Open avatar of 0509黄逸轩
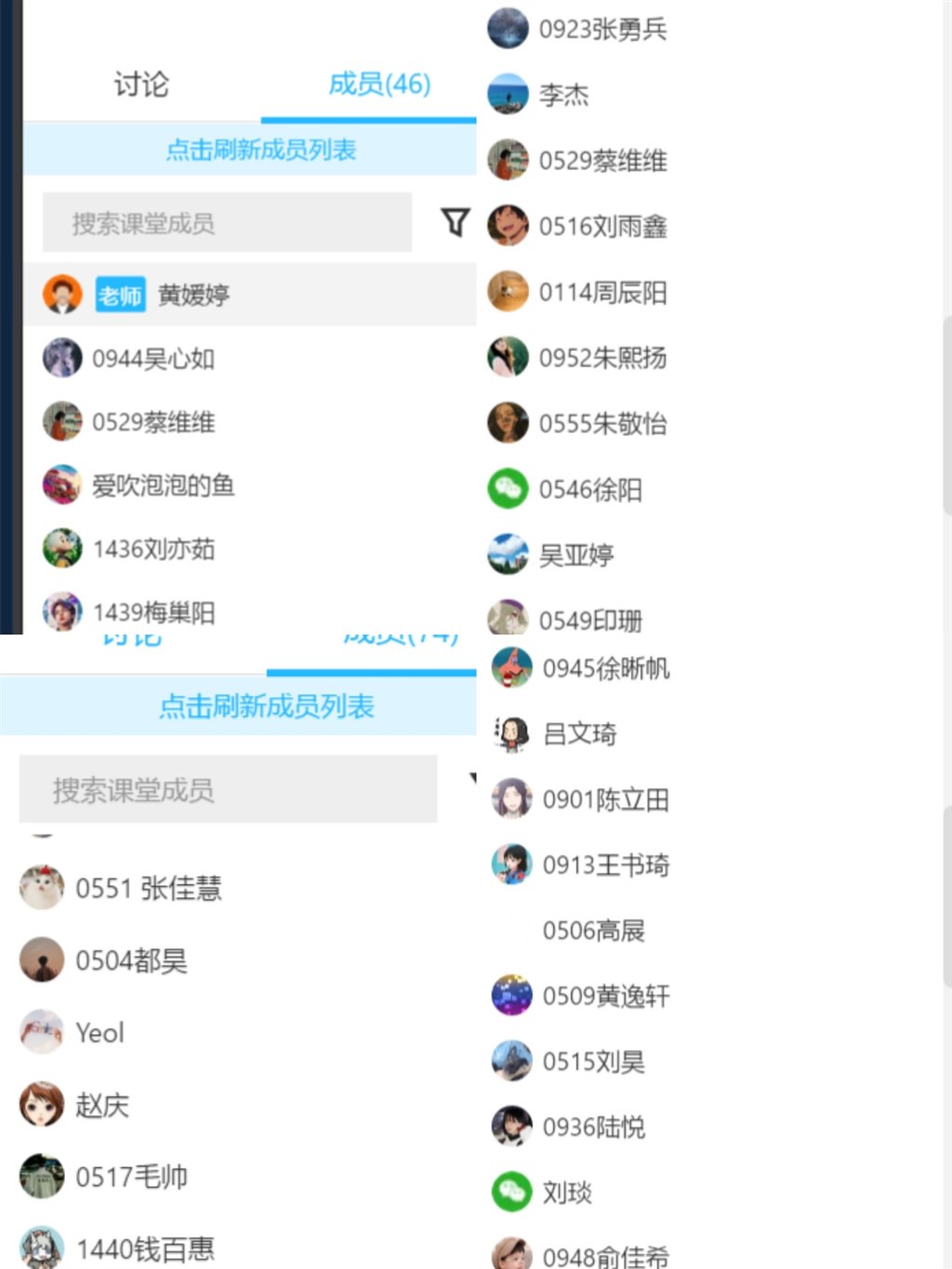The image size is (952, 1269). [511, 996]
